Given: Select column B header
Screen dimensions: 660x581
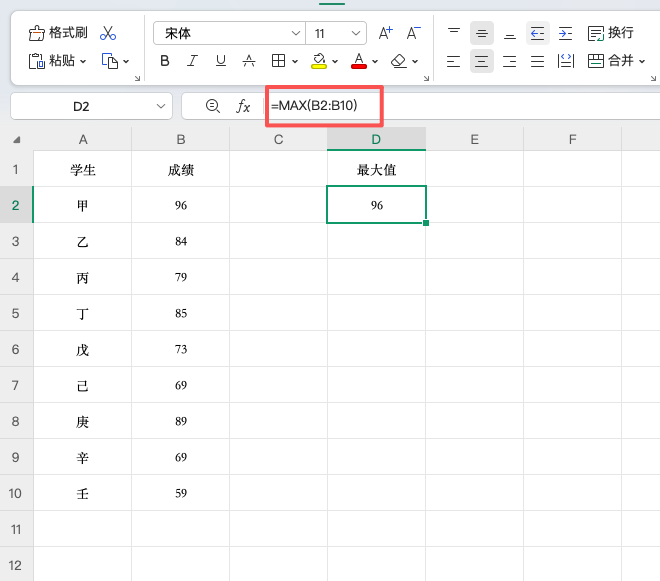Looking at the screenshot, I should click(181, 139).
